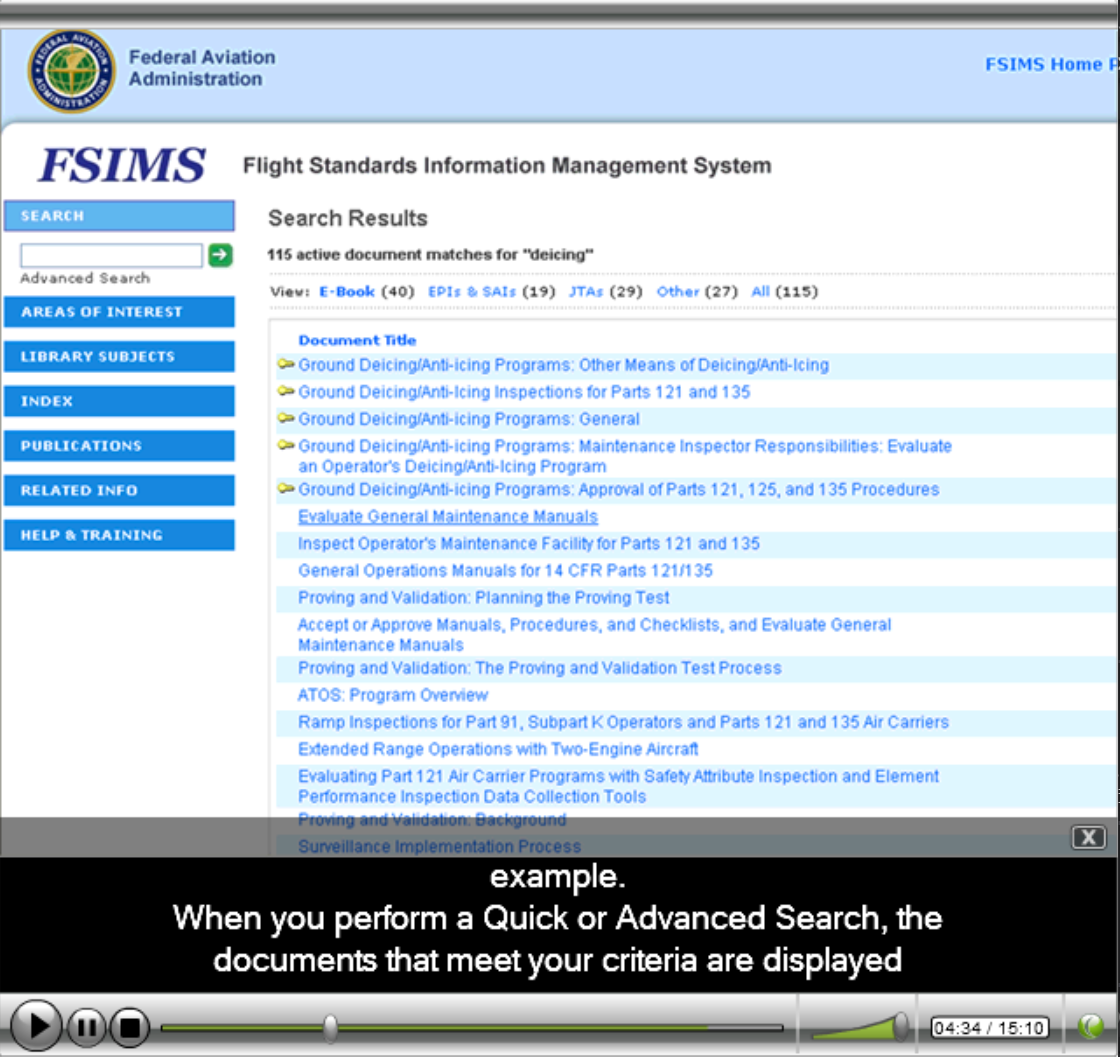
Task: Open General Operations Manuals for 14 CFR Parts 121/135
Action: (505, 571)
